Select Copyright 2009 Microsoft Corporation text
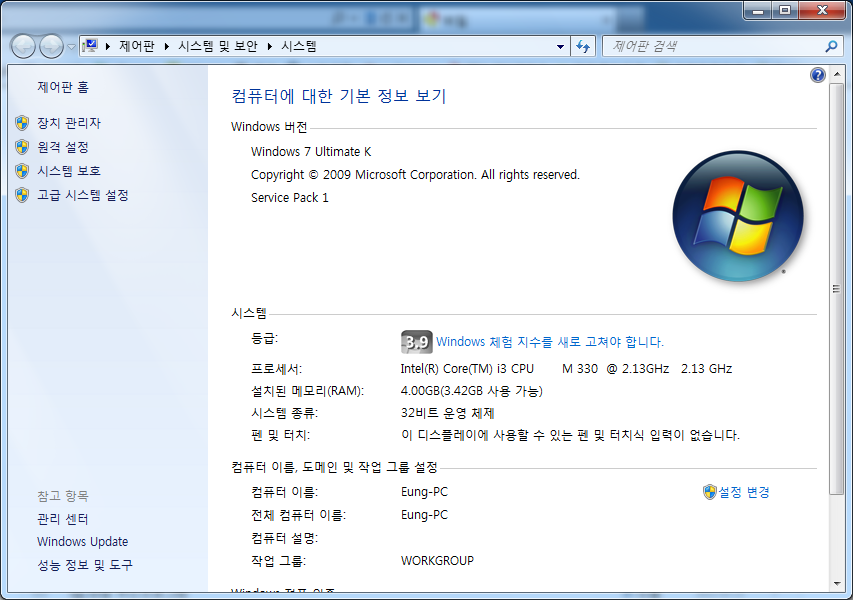 tap(415, 175)
